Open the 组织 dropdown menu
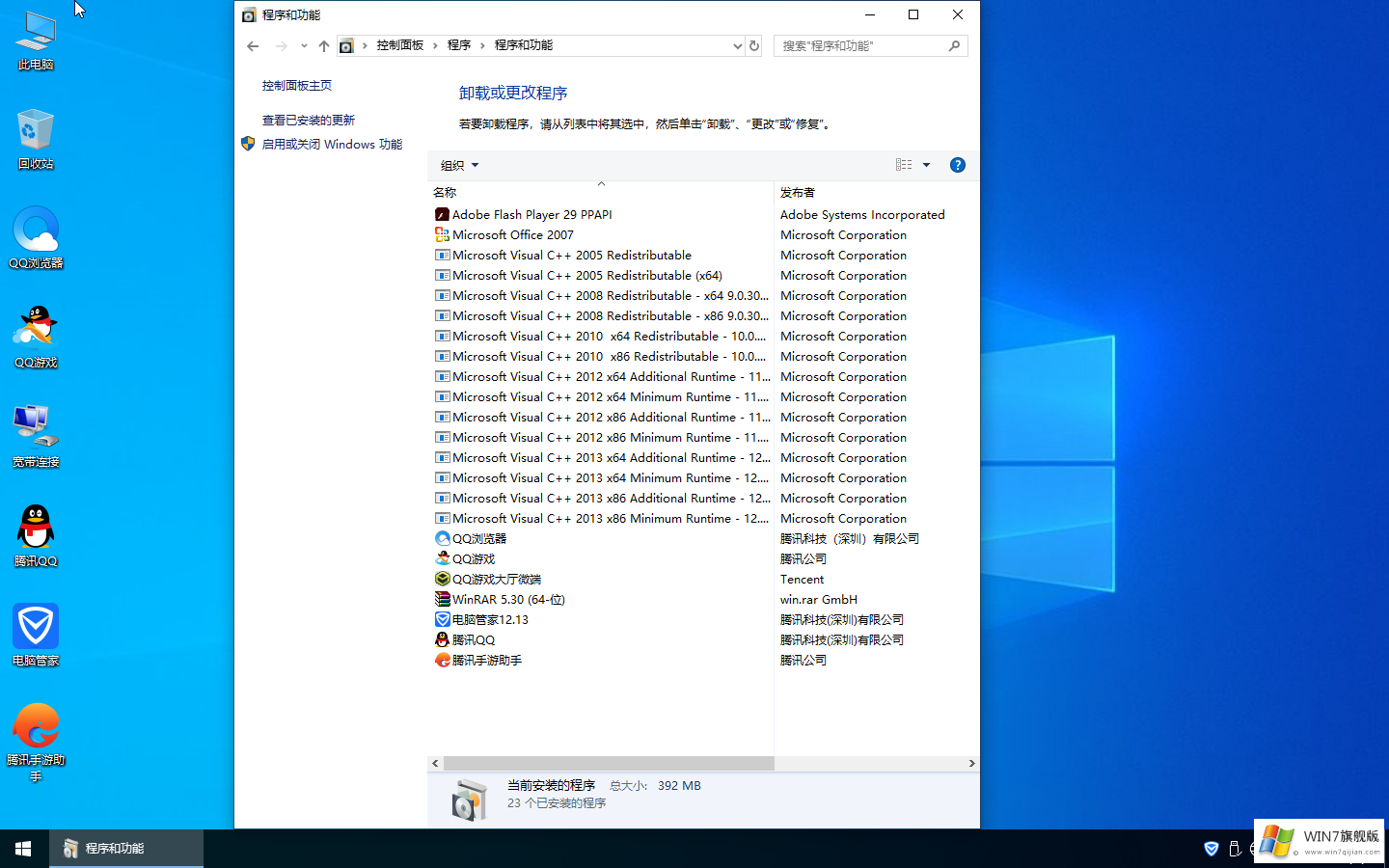The width and height of the screenshot is (1389, 868). [x=459, y=165]
